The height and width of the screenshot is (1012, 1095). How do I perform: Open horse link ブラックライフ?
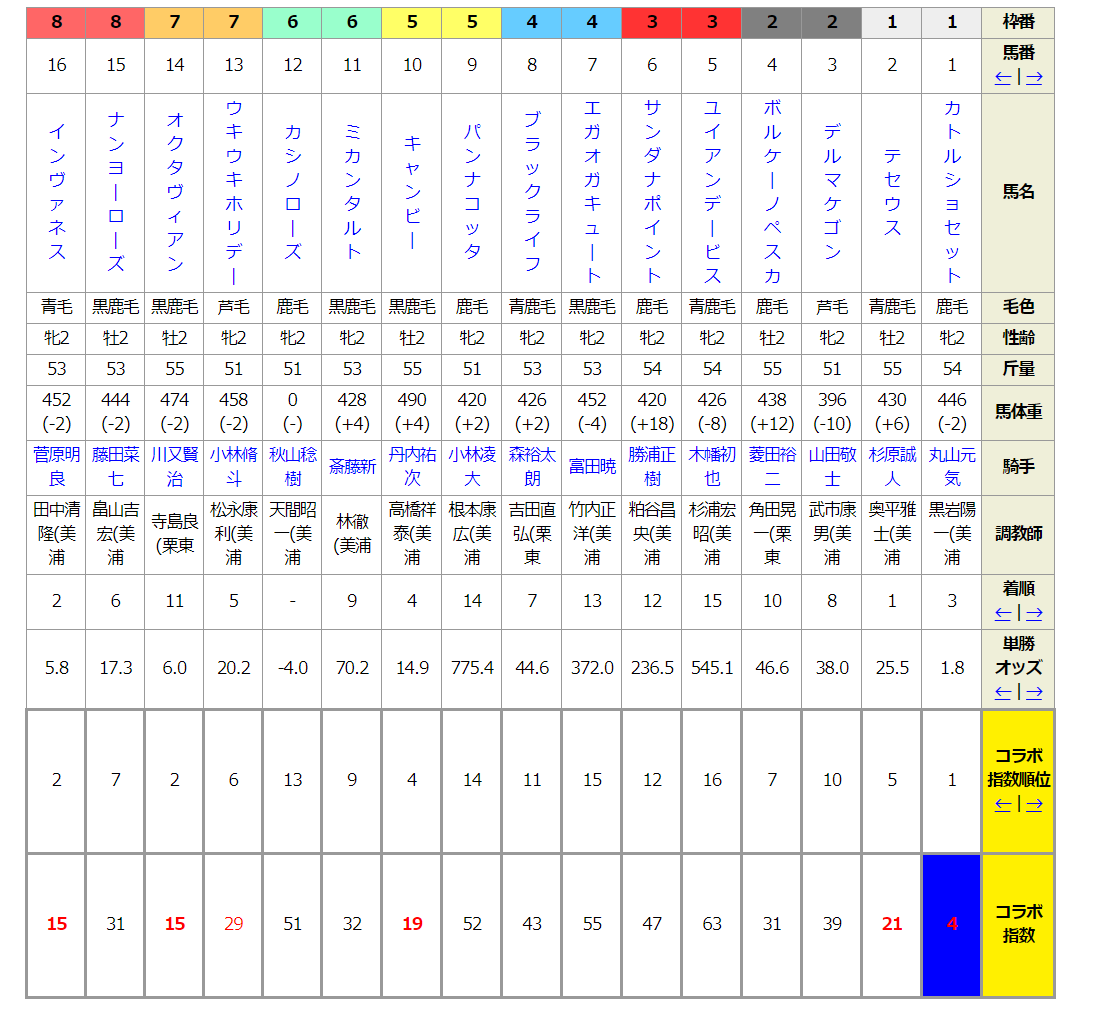532,192
